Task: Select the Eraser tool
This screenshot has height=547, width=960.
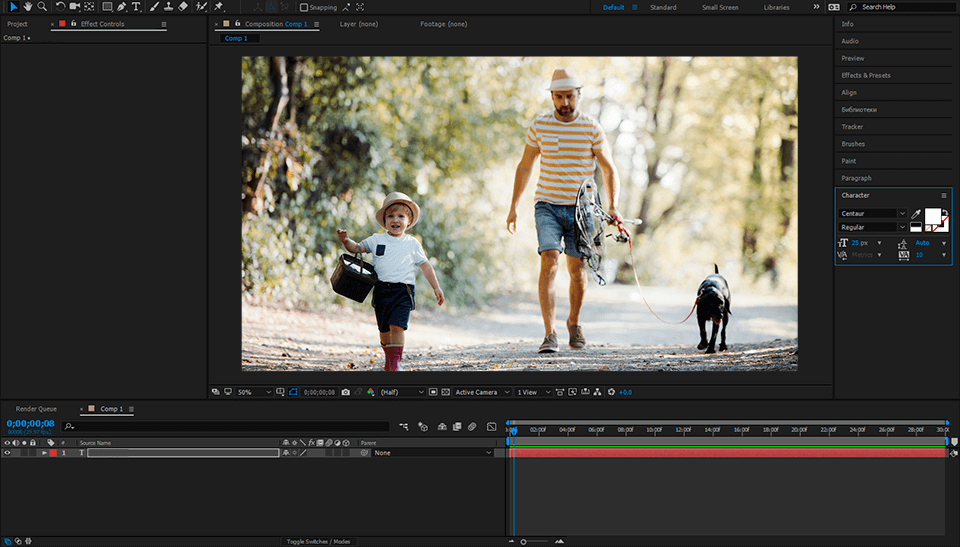Action: tap(183, 7)
